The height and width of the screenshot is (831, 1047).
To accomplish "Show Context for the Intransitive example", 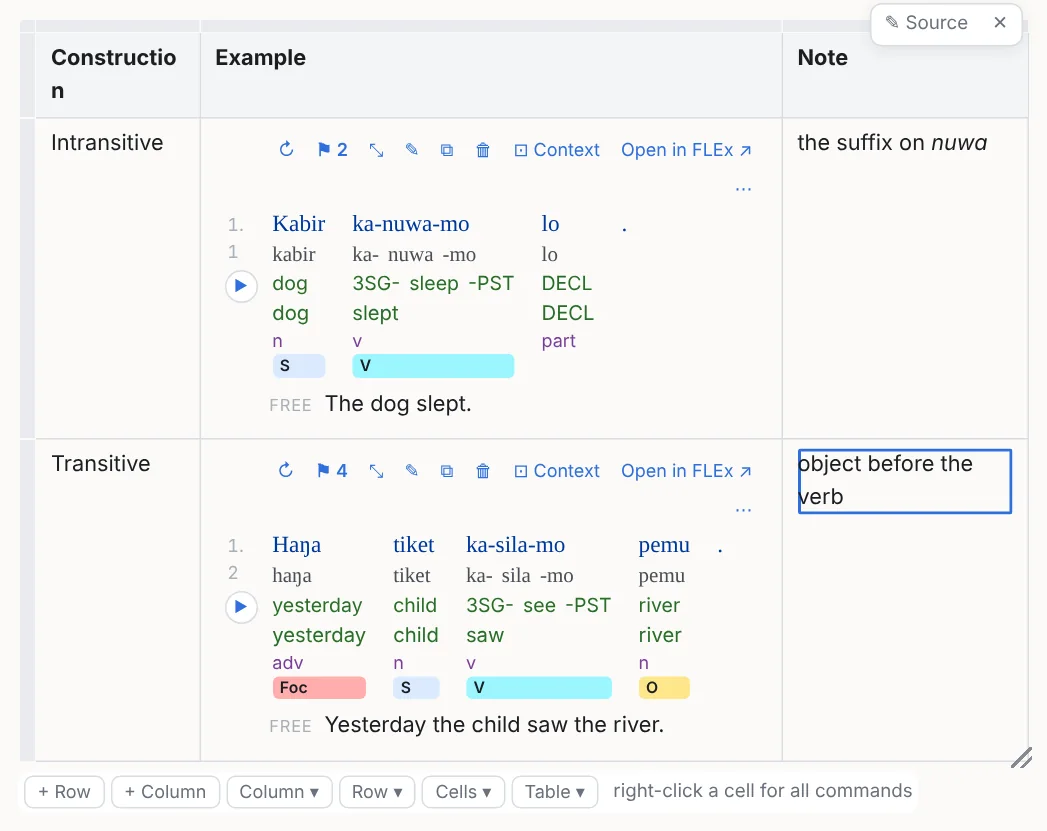I will (557, 150).
